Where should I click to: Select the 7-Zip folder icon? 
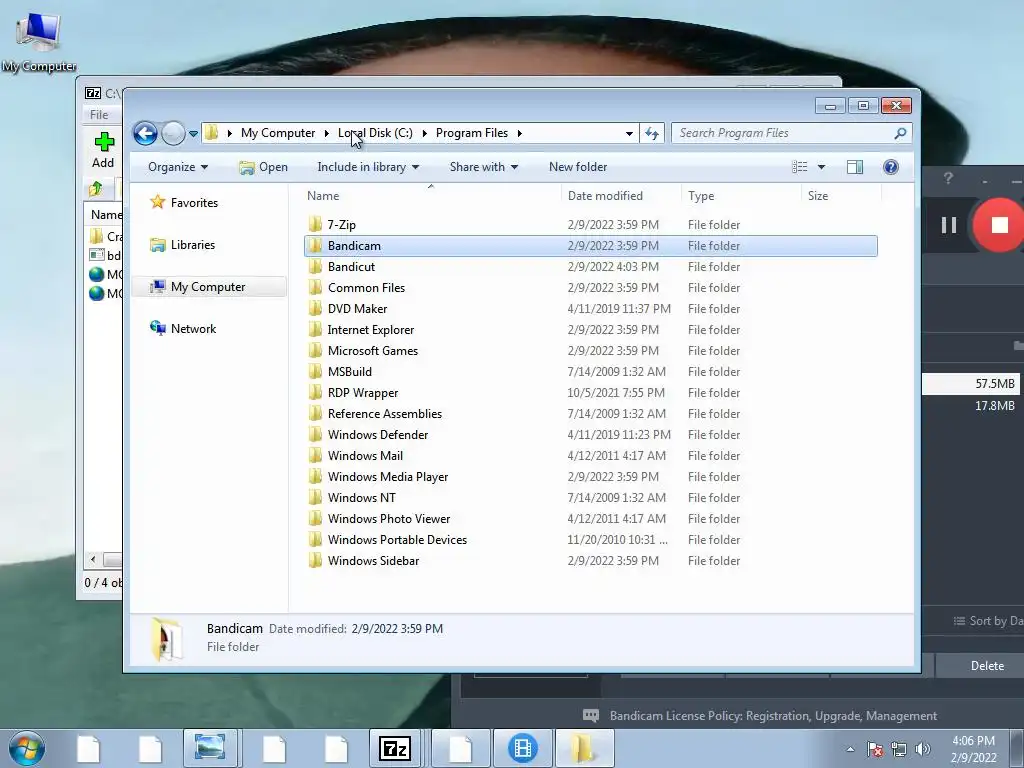[x=315, y=225]
